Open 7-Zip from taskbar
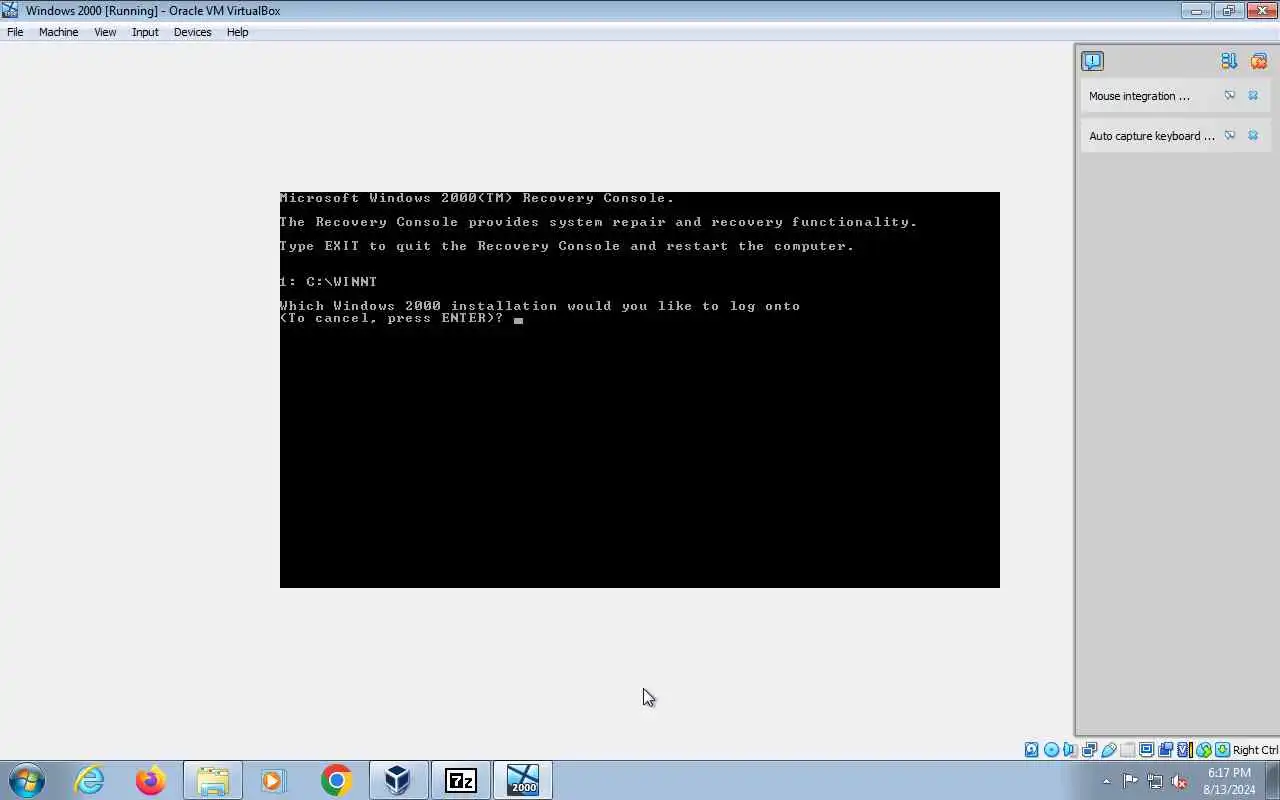This screenshot has height=800, width=1280. [461, 780]
